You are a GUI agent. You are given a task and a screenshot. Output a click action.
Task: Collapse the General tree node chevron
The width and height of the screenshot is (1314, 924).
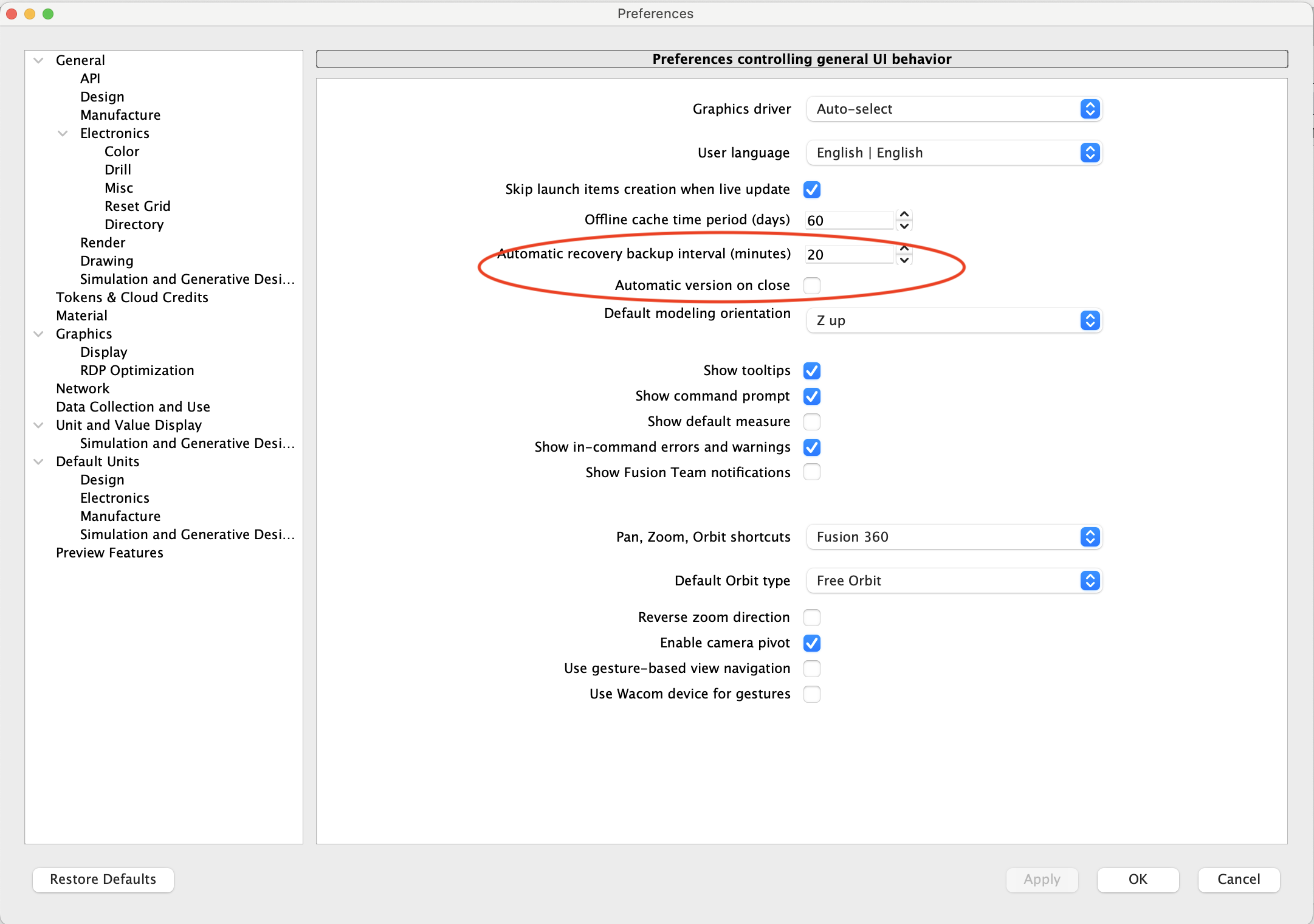[39, 60]
